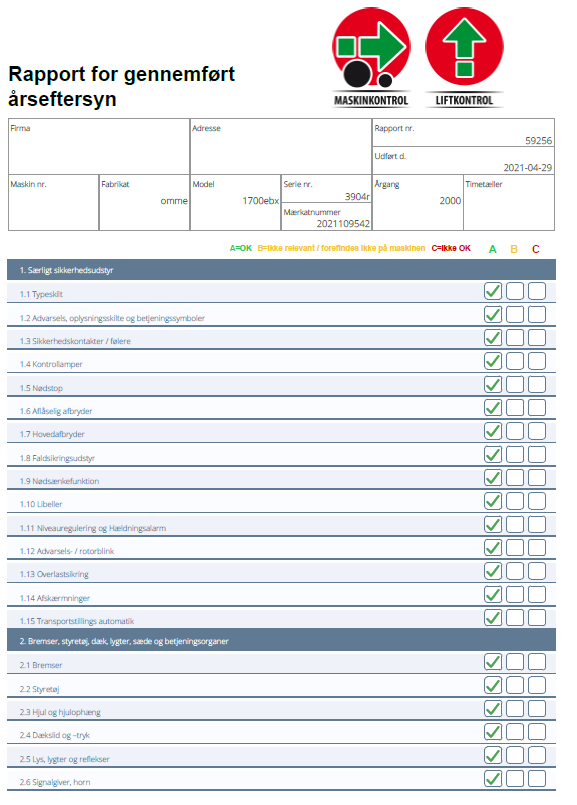Select section header 2. Bremser, styretøj, dæk
The height and width of the screenshot is (805, 577).
click(281, 641)
